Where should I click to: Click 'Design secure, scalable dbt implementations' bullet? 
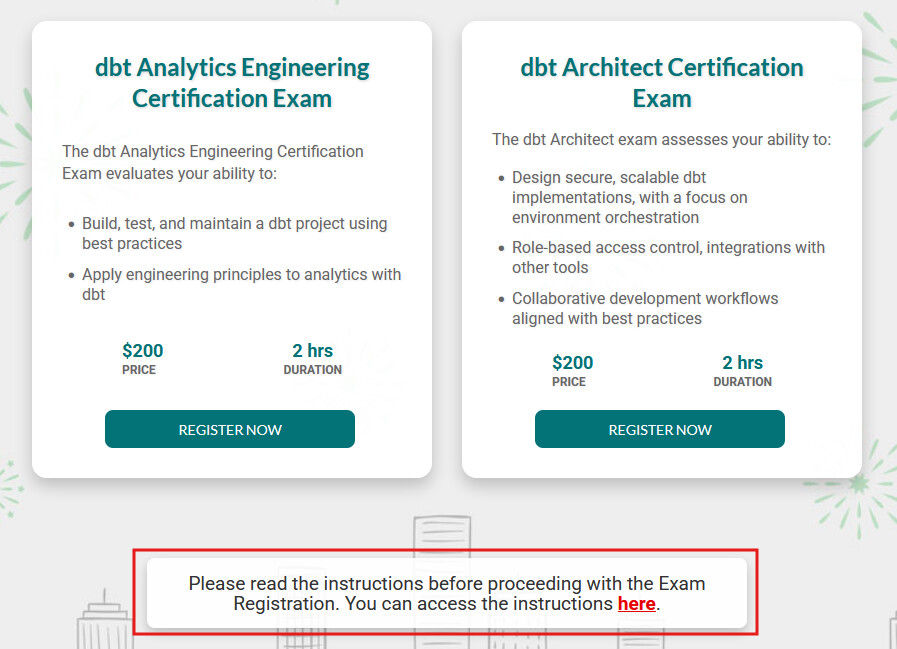(x=629, y=197)
